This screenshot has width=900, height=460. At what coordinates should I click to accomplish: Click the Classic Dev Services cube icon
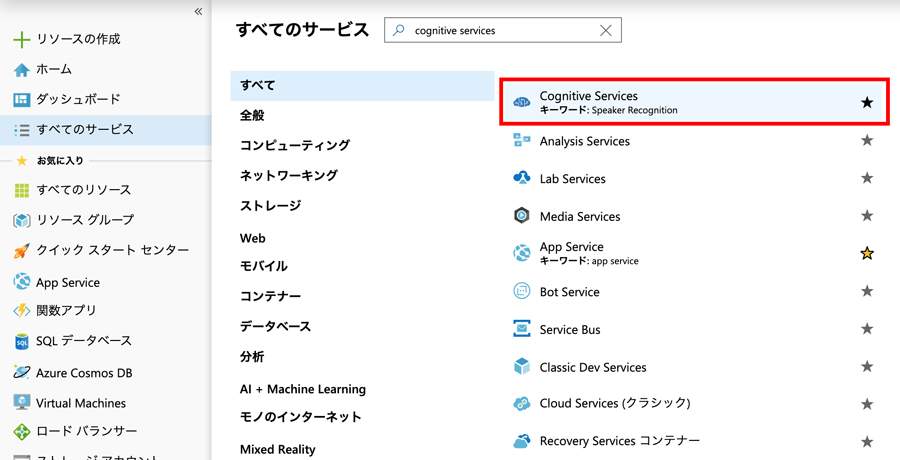tap(522, 366)
